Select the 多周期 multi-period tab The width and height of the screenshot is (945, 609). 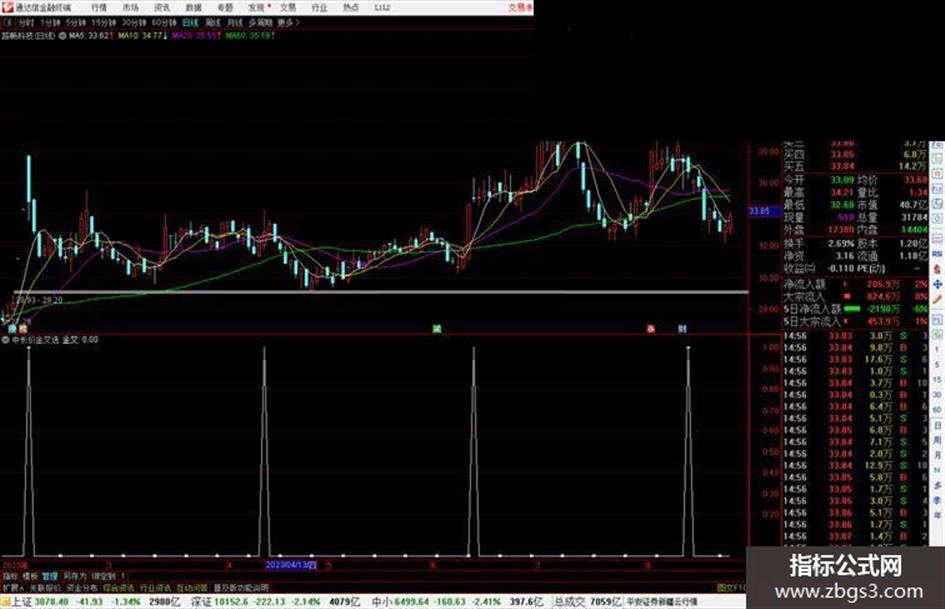click(260, 22)
